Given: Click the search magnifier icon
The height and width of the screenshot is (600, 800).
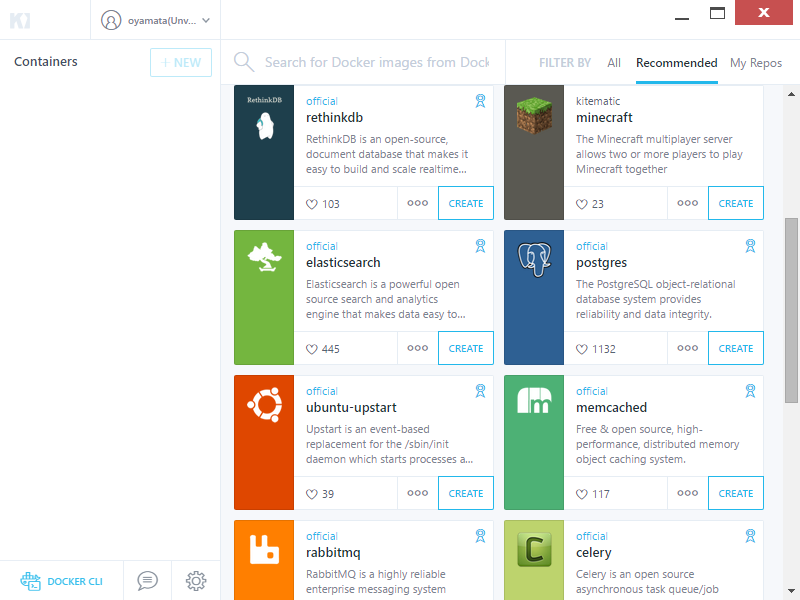Looking at the screenshot, I should [x=244, y=62].
